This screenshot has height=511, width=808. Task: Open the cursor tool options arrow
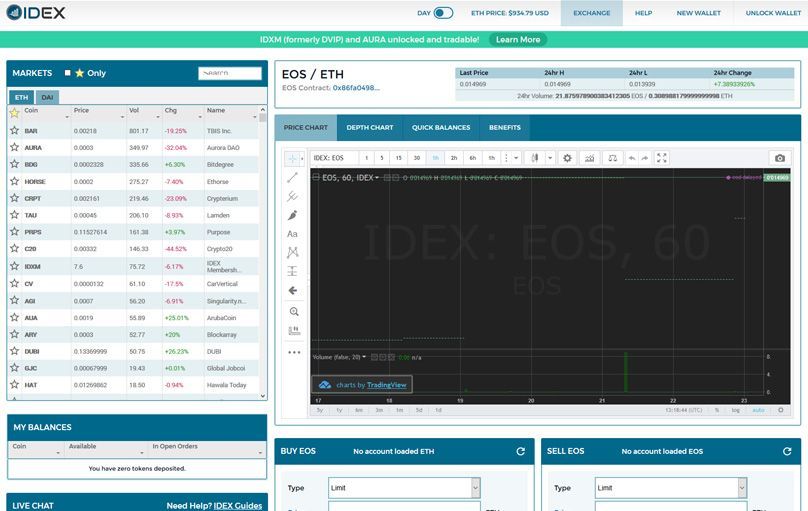302,158
